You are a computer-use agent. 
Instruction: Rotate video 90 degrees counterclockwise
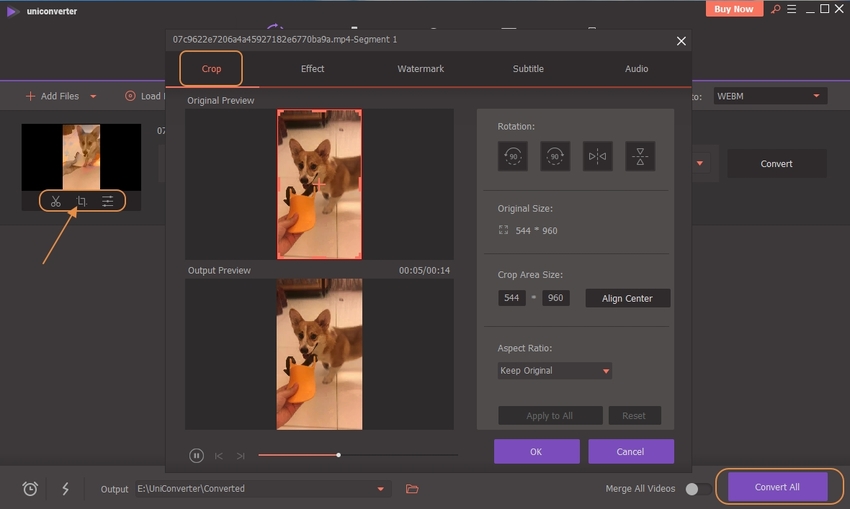point(513,156)
